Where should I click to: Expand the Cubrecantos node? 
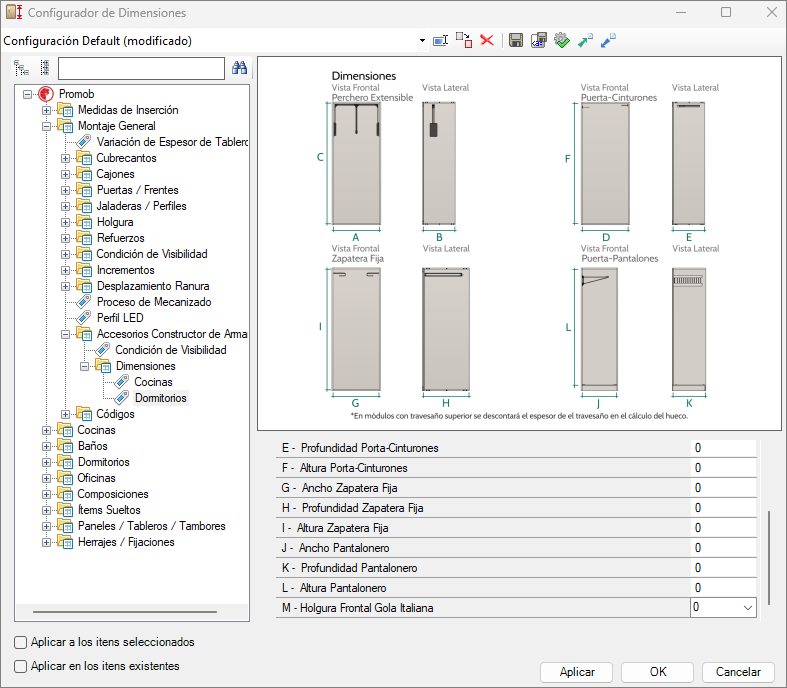pos(65,158)
